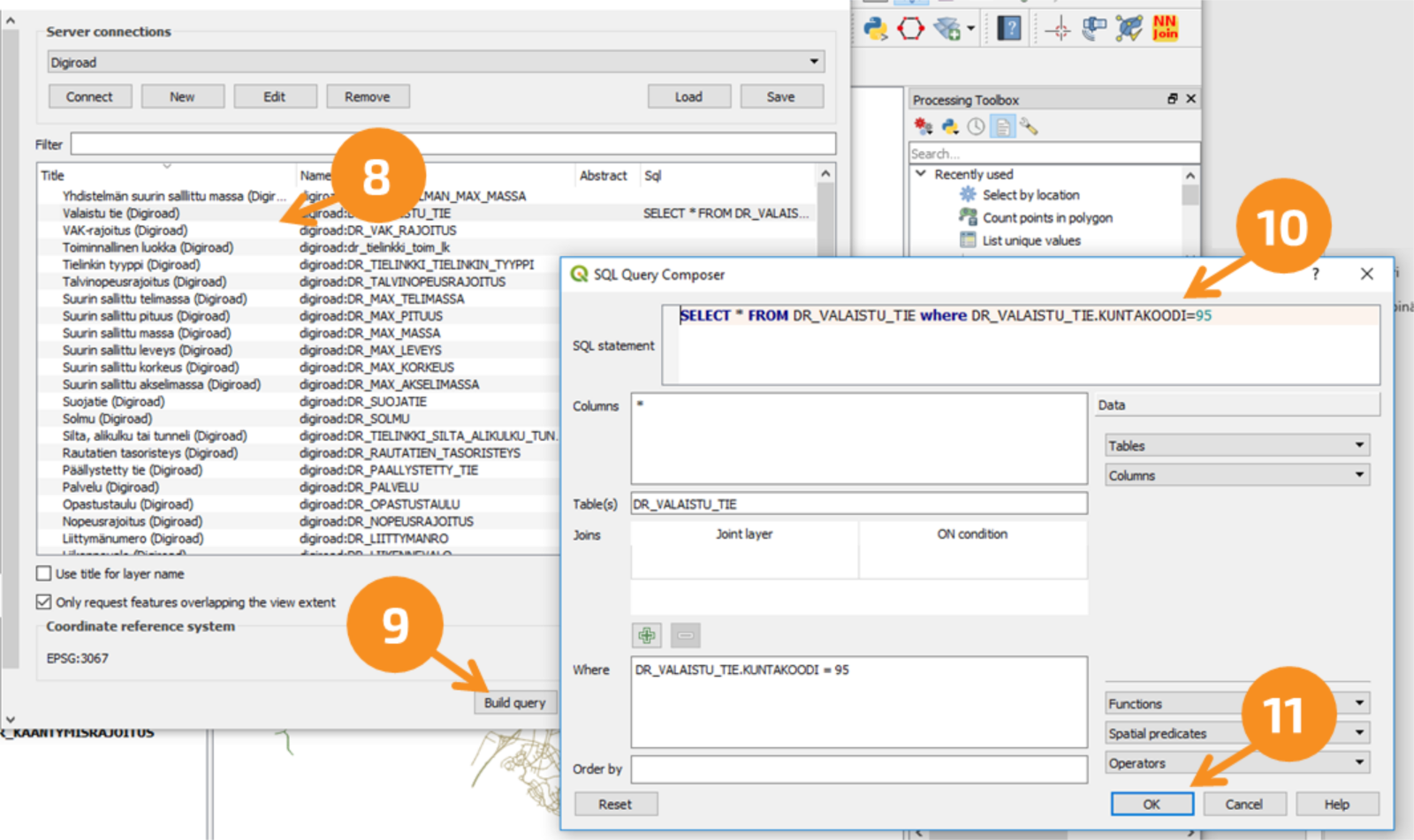Click the red hexagon toolbar icon
Viewport: 1414px width, 840px height.
point(910,28)
